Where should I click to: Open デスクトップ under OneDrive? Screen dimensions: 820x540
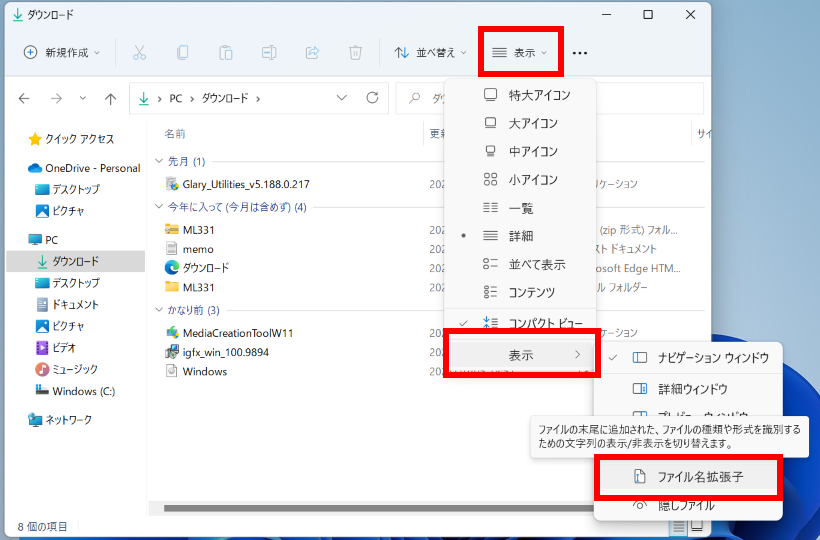(x=67, y=189)
